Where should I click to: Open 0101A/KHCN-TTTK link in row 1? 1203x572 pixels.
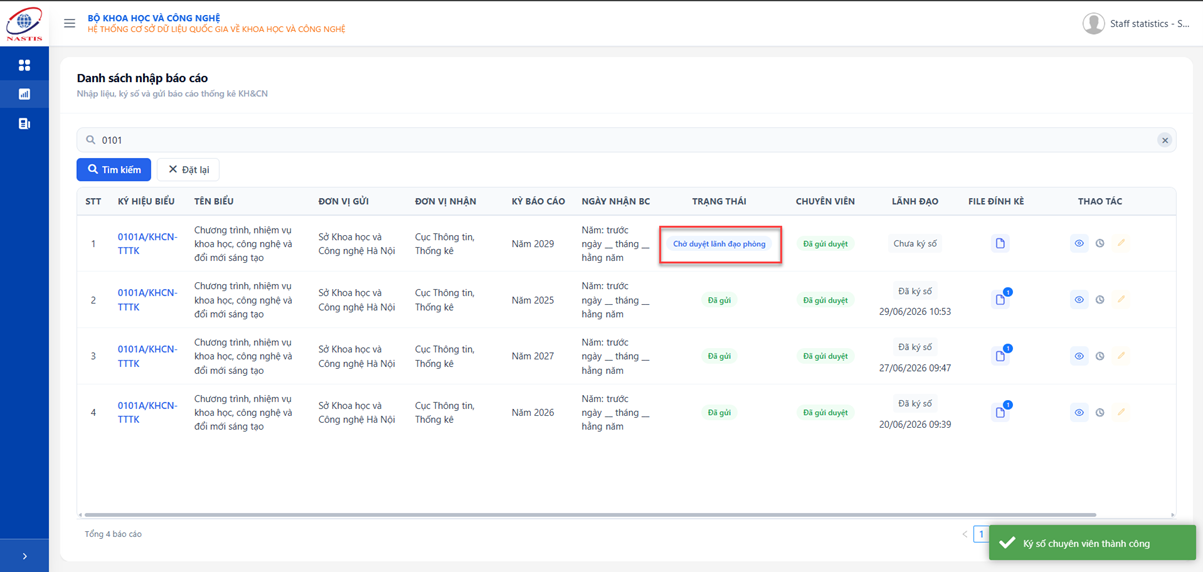[147, 244]
